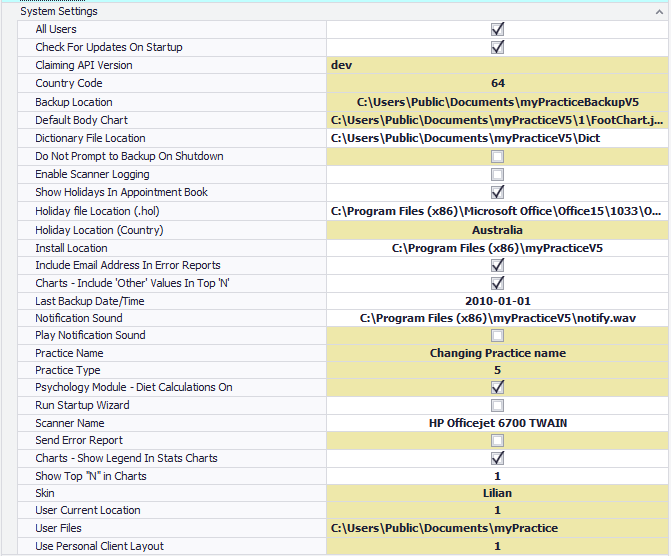The width and height of the screenshot is (671, 556).
Task: Select the Holiday file Location (.hol) label
Action: (97, 211)
